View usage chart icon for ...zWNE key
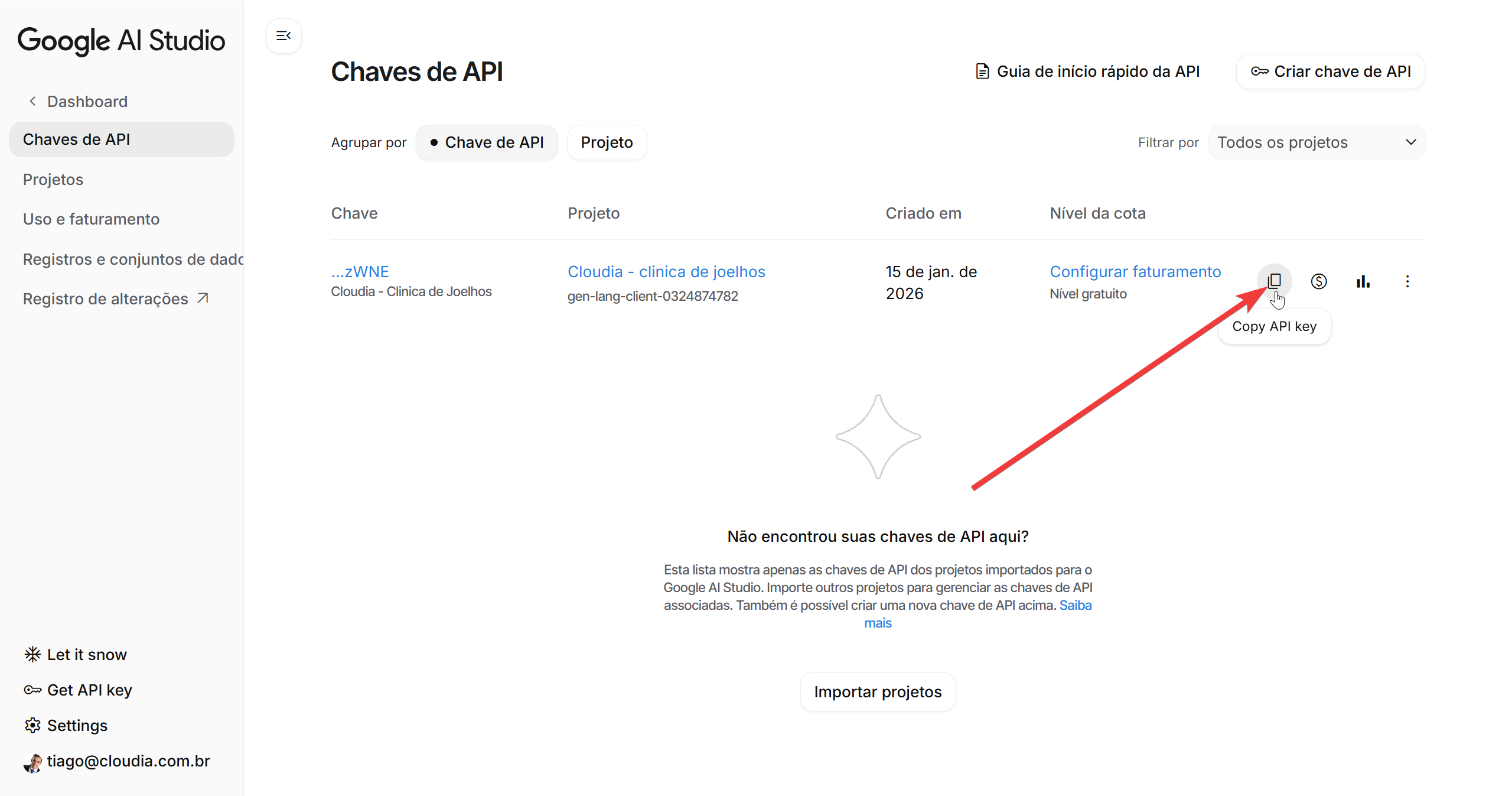This screenshot has height=796, width=1512. coord(1363,281)
